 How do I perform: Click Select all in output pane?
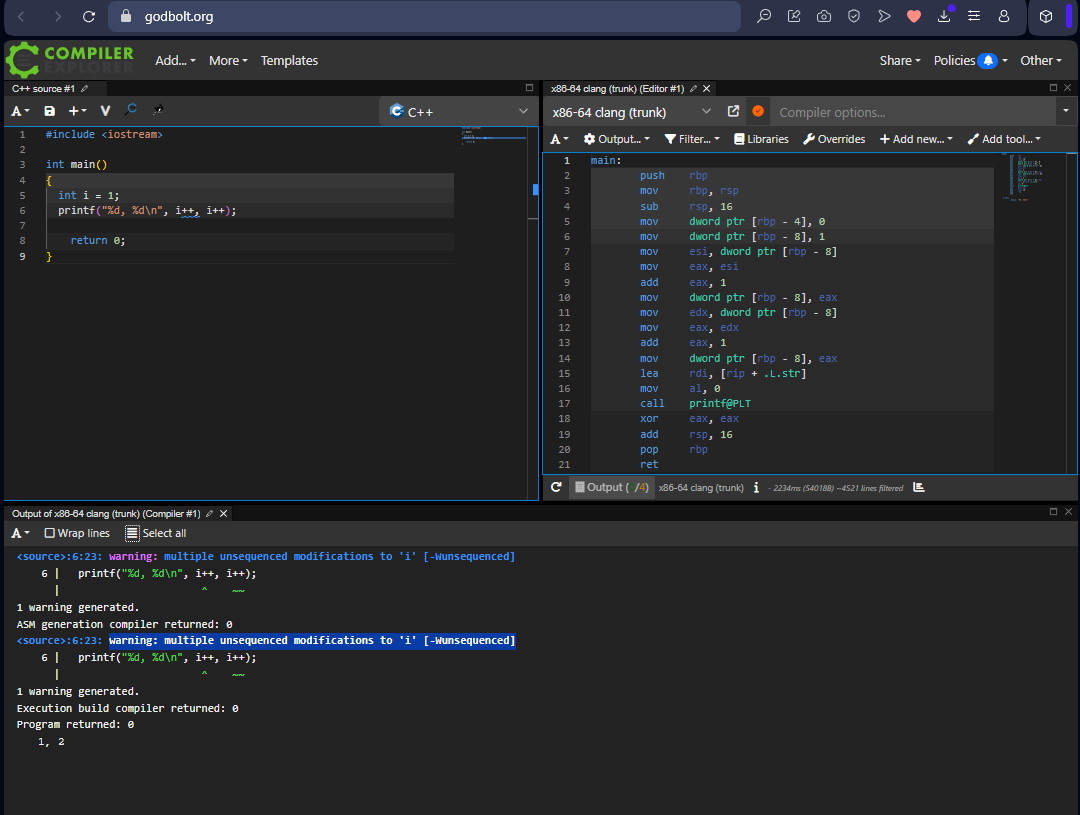pos(156,533)
